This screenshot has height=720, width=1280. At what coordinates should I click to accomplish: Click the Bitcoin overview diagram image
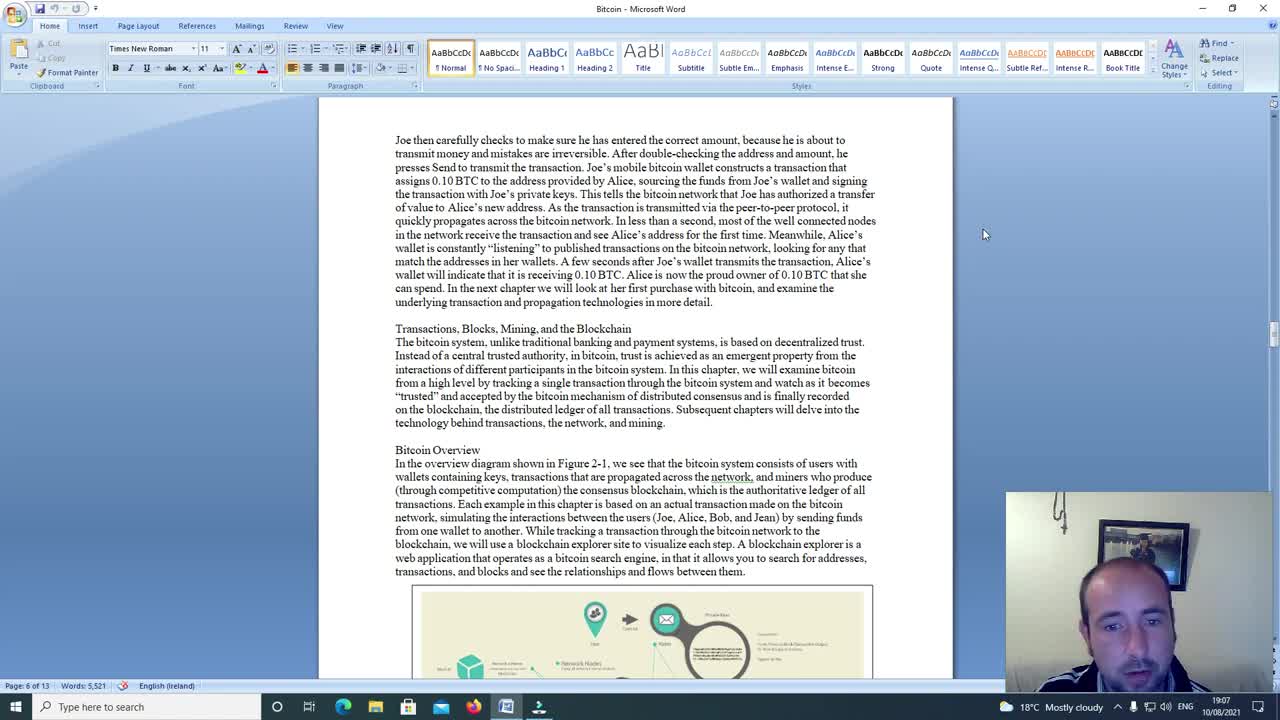[x=642, y=632]
